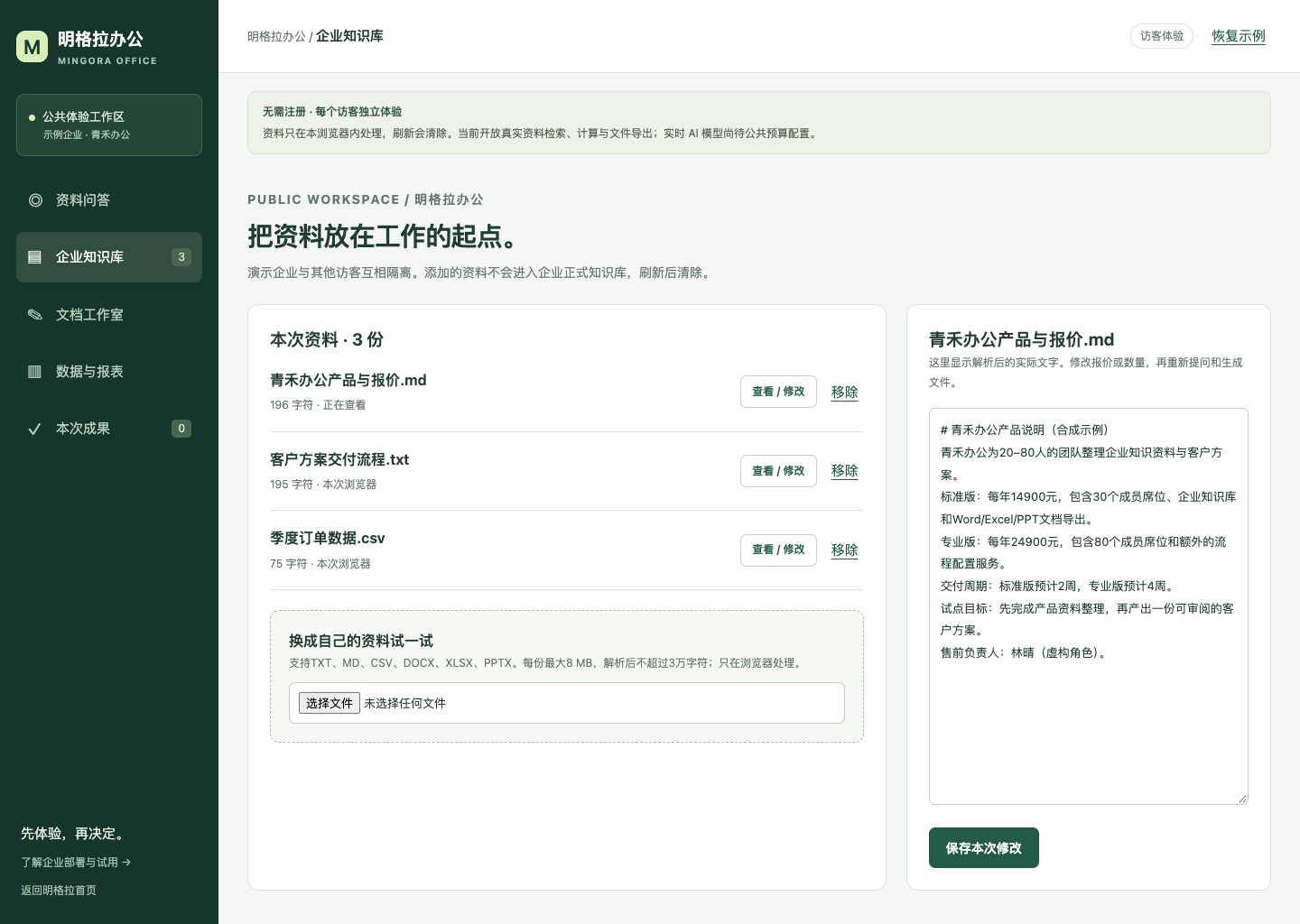1300x924 pixels.
Task: Click 查看 / 修改 for 青禾办公产品与报价.md
Action: [778, 392]
